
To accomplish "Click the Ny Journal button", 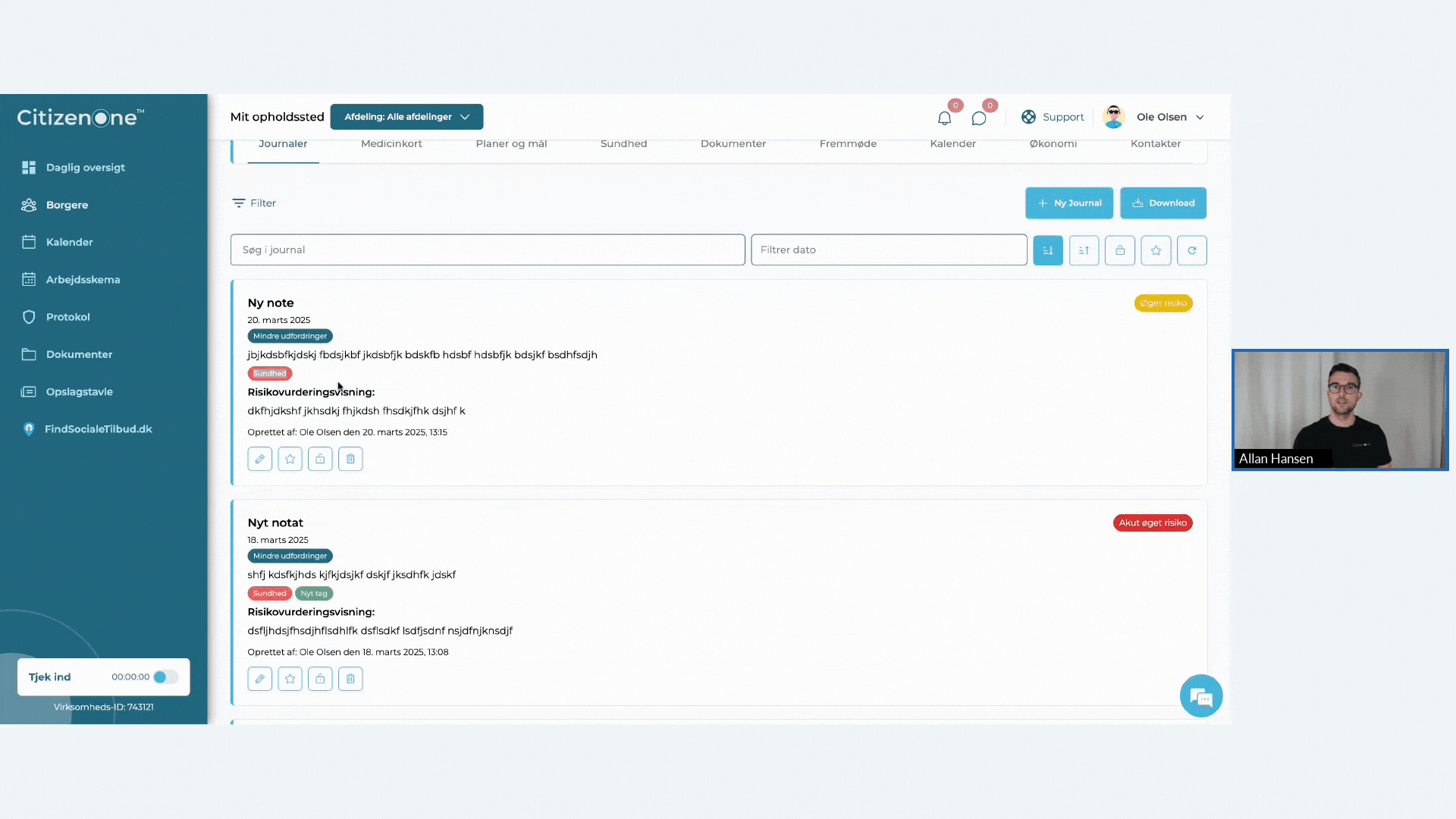I will [1069, 203].
